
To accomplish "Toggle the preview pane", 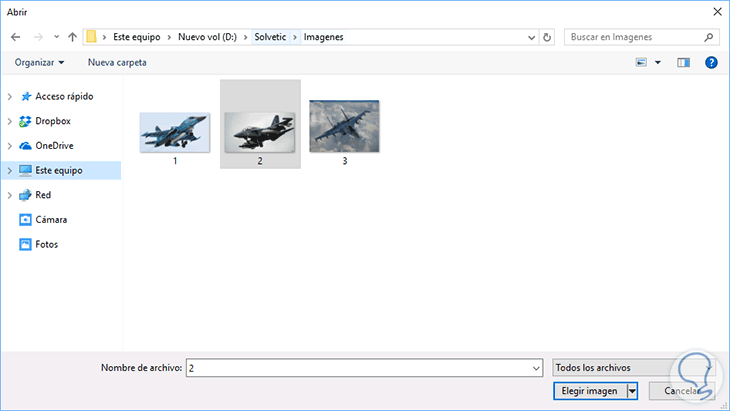I will [x=683, y=62].
